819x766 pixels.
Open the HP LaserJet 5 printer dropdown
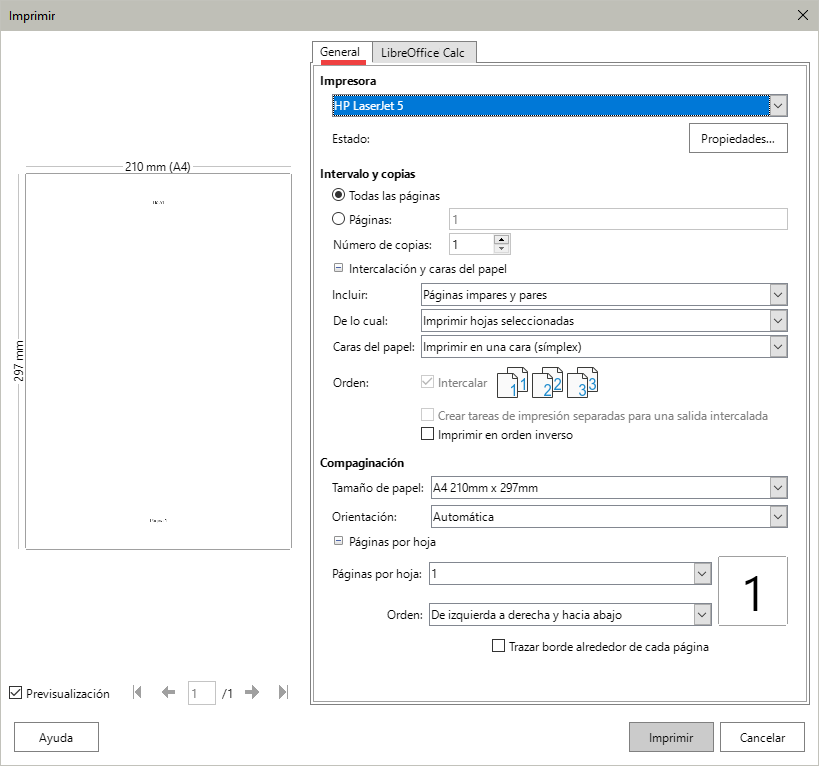(x=779, y=106)
